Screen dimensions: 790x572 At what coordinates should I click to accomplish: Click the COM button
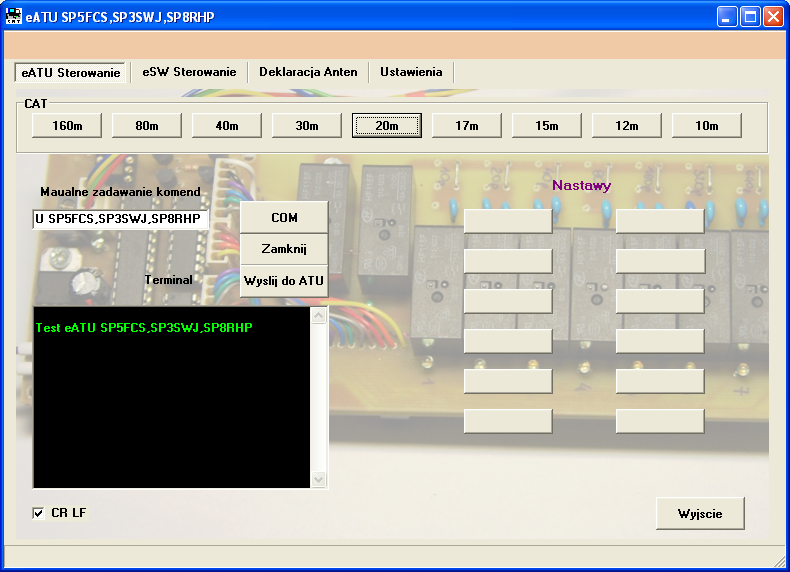tap(284, 218)
